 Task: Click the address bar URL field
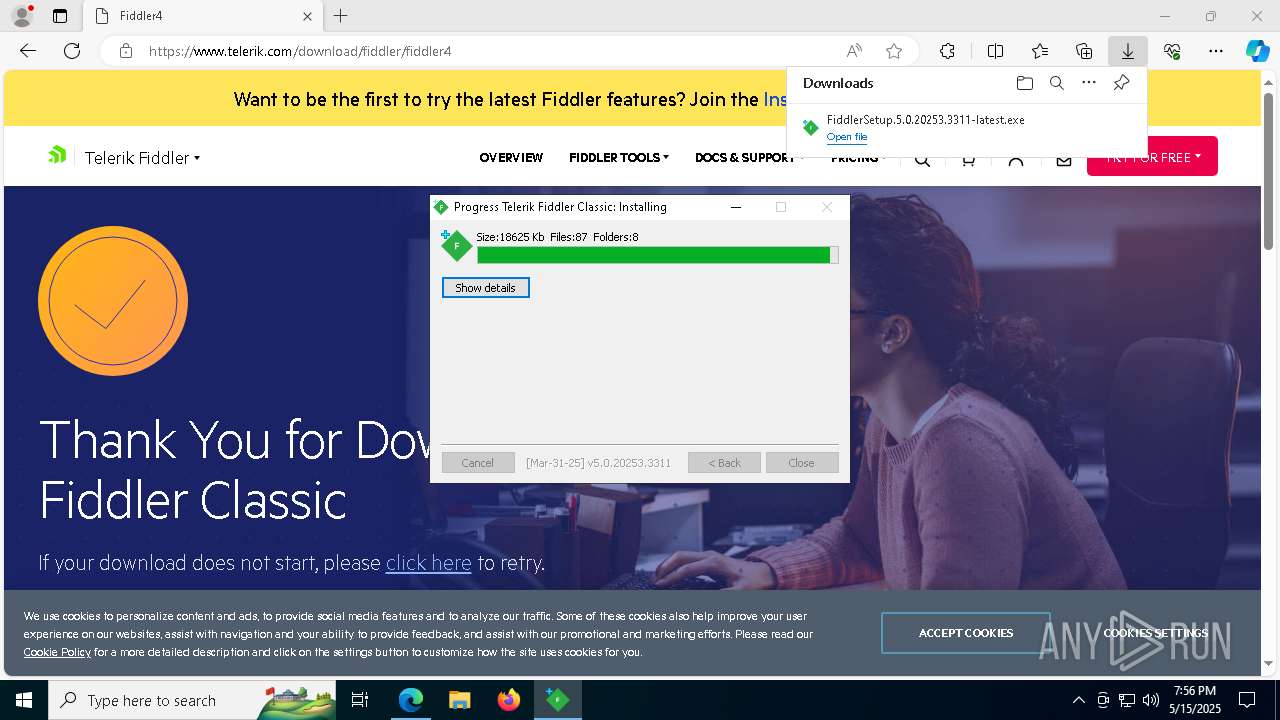(490, 51)
